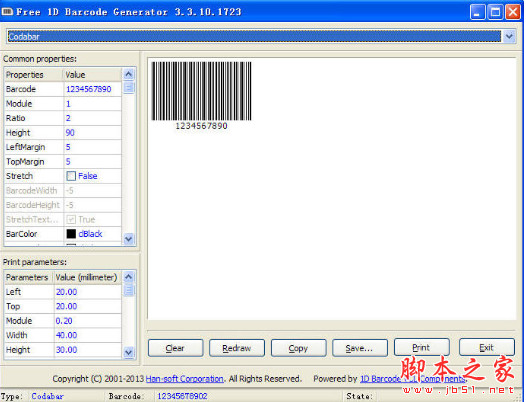
Task: Select the Ratio property row label
Action: pyautogui.click(x=15, y=118)
